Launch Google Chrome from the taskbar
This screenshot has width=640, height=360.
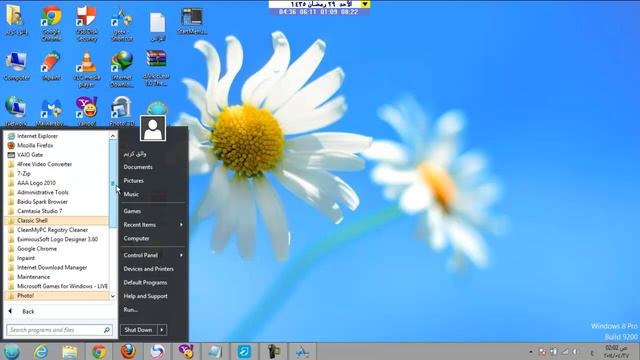coord(99,351)
